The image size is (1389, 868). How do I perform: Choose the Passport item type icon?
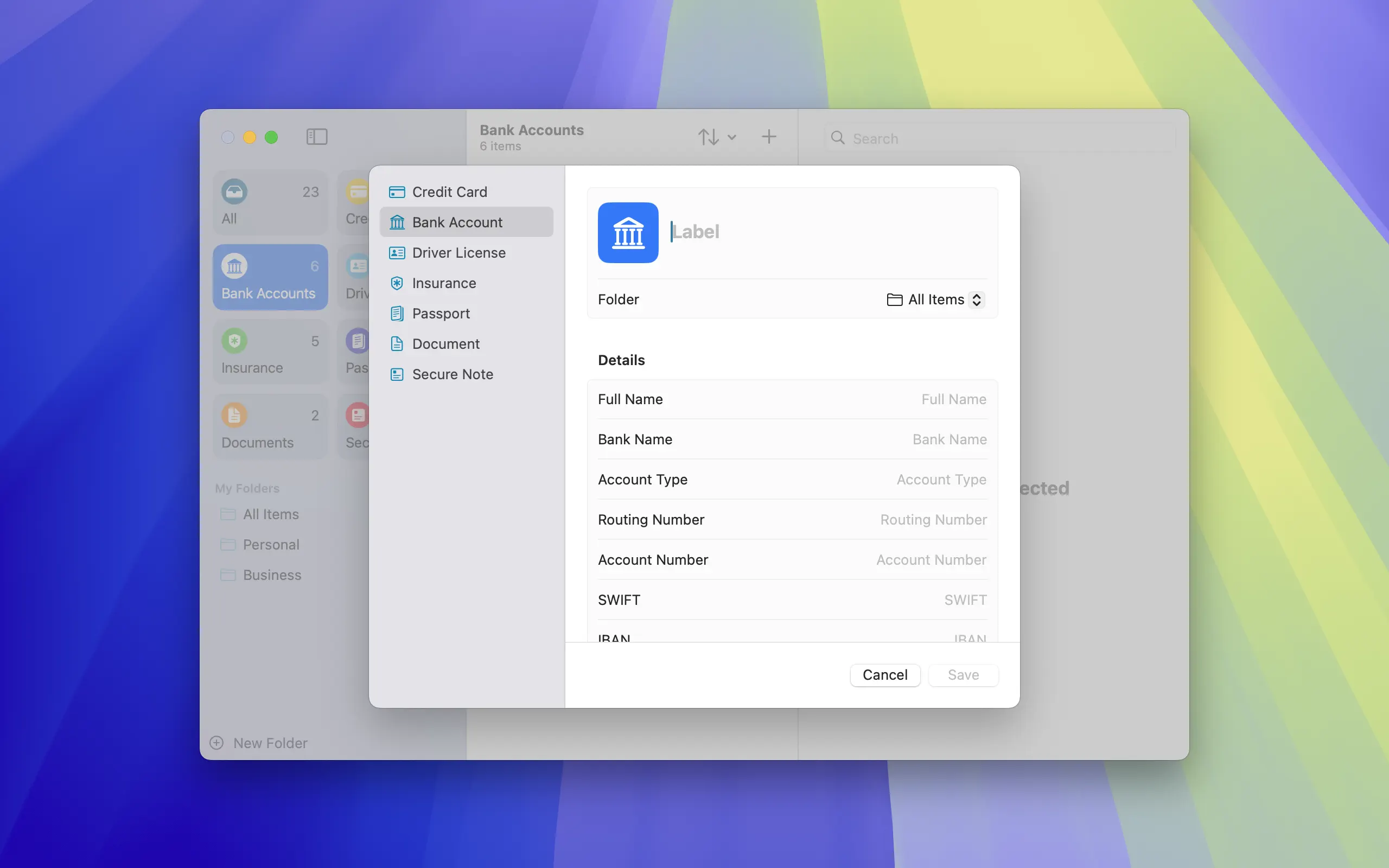coord(397,314)
